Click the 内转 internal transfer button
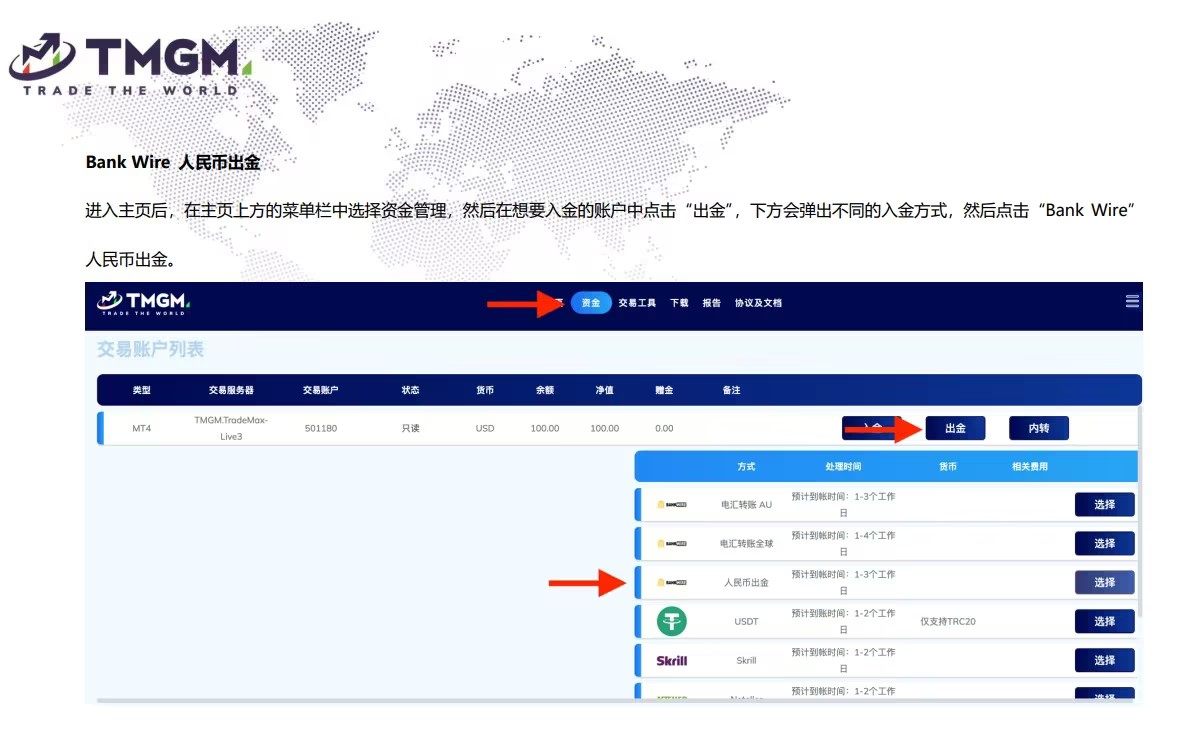Screen dimensions: 1196x743 pyautogui.click(x=1038, y=428)
